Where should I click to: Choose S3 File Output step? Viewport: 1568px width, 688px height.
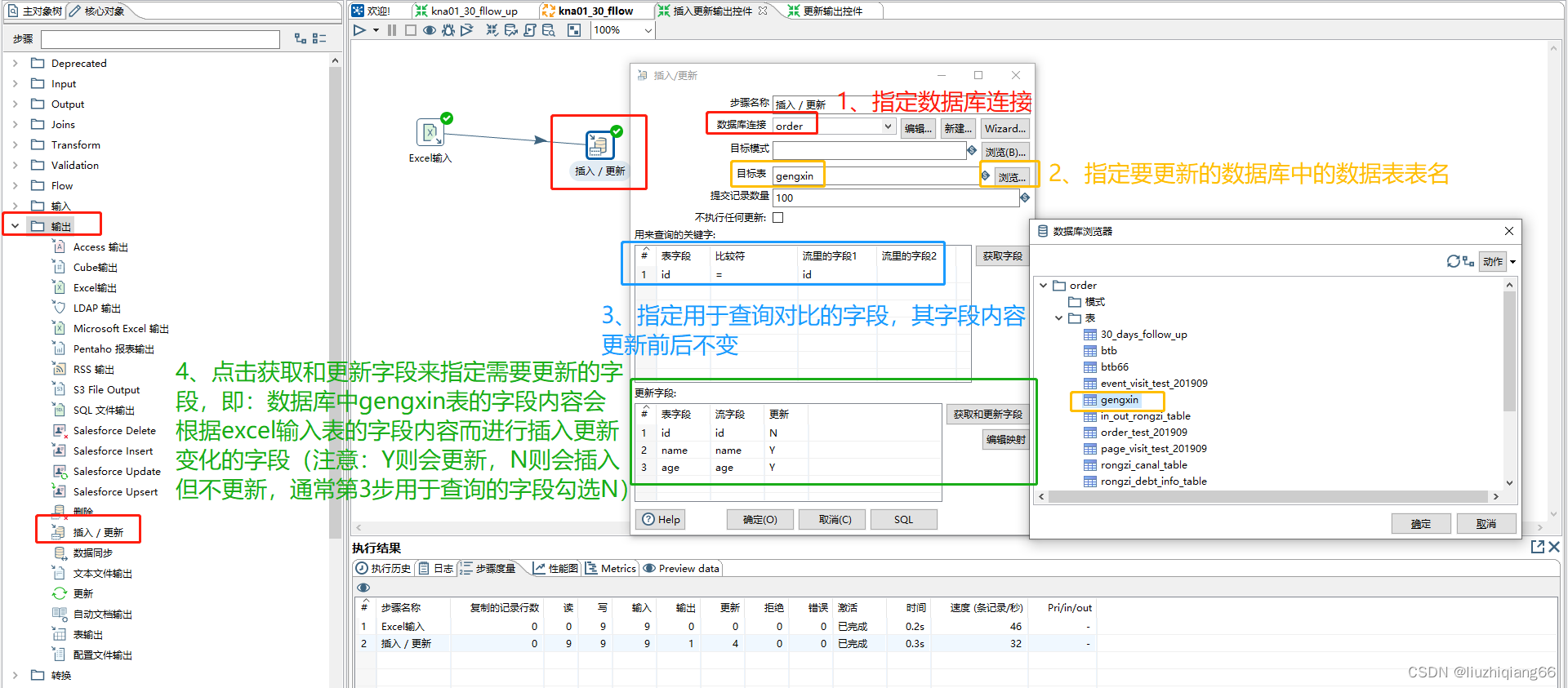pos(106,389)
